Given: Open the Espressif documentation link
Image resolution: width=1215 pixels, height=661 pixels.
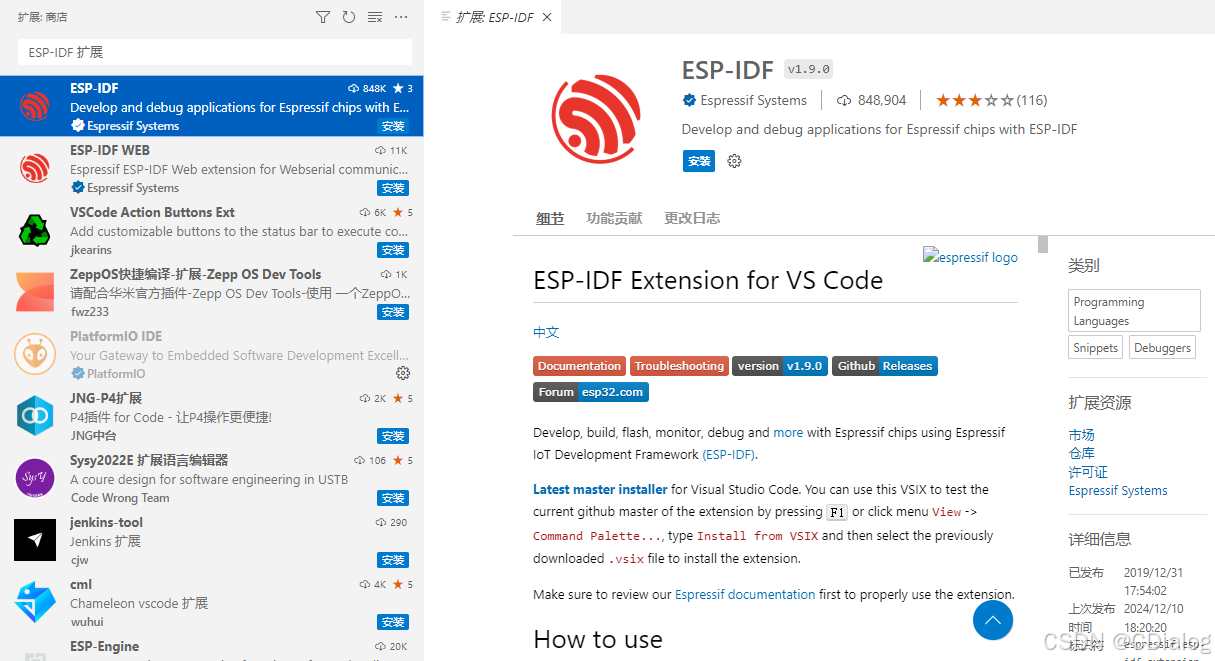Looking at the screenshot, I should 745,594.
